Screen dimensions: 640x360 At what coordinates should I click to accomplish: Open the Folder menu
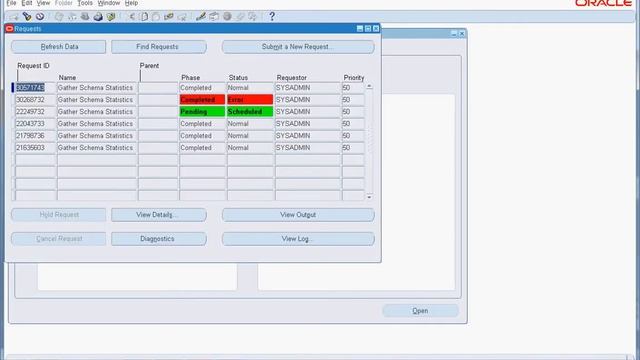[64, 3]
